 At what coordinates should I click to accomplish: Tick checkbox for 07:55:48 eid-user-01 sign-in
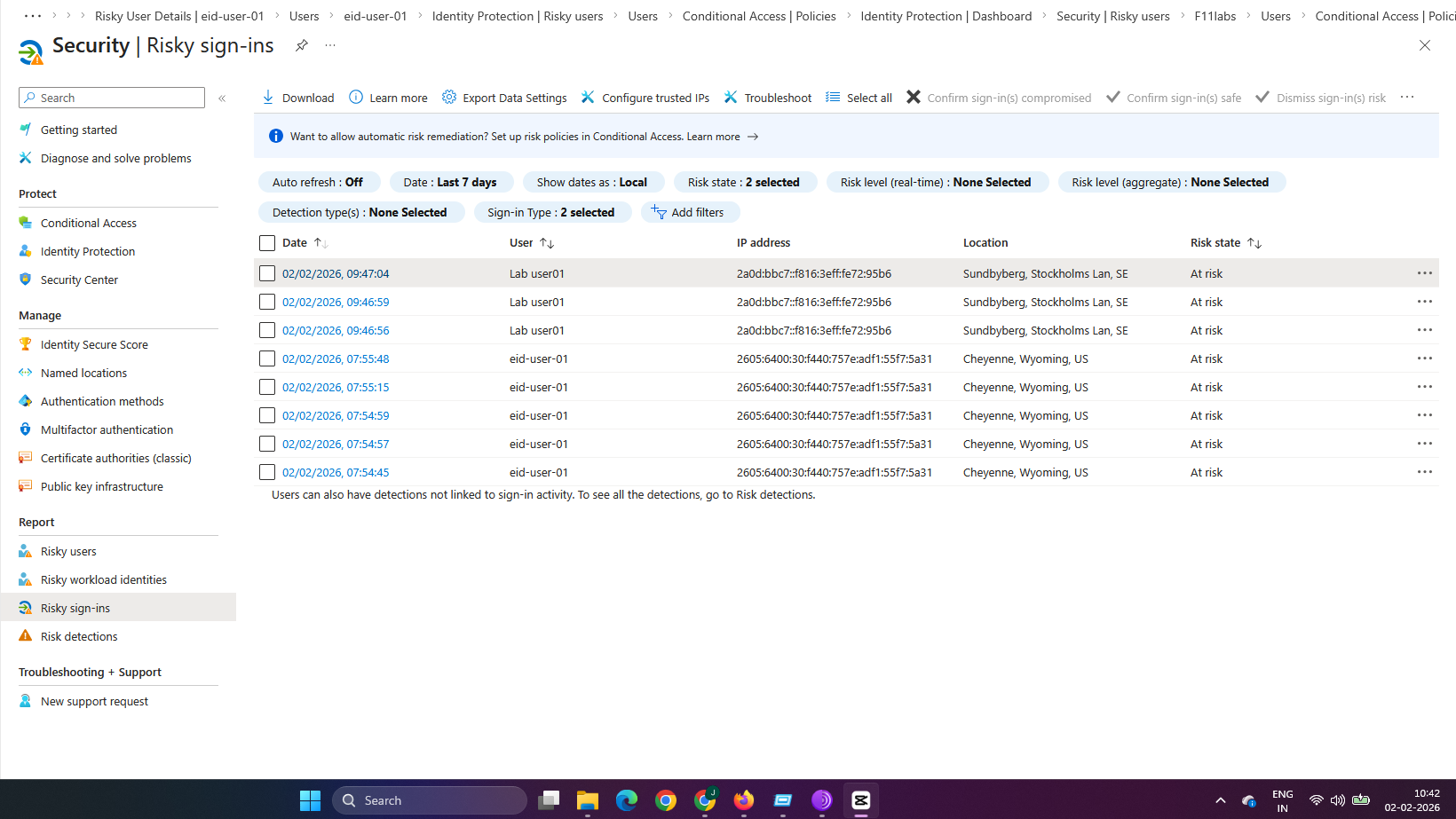pyautogui.click(x=267, y=358)
